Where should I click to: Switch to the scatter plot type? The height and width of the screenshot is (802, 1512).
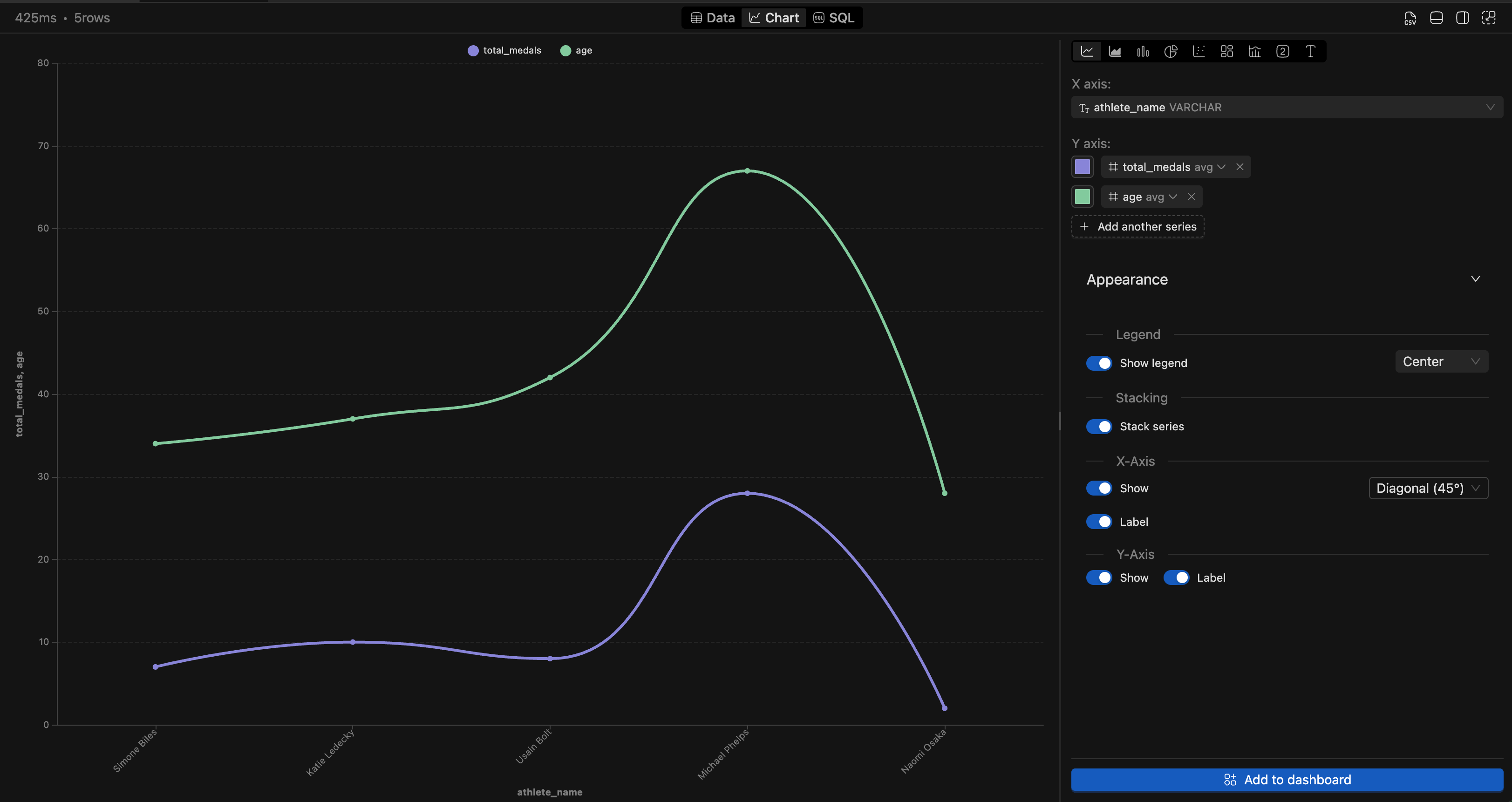tap(1199, 51)
